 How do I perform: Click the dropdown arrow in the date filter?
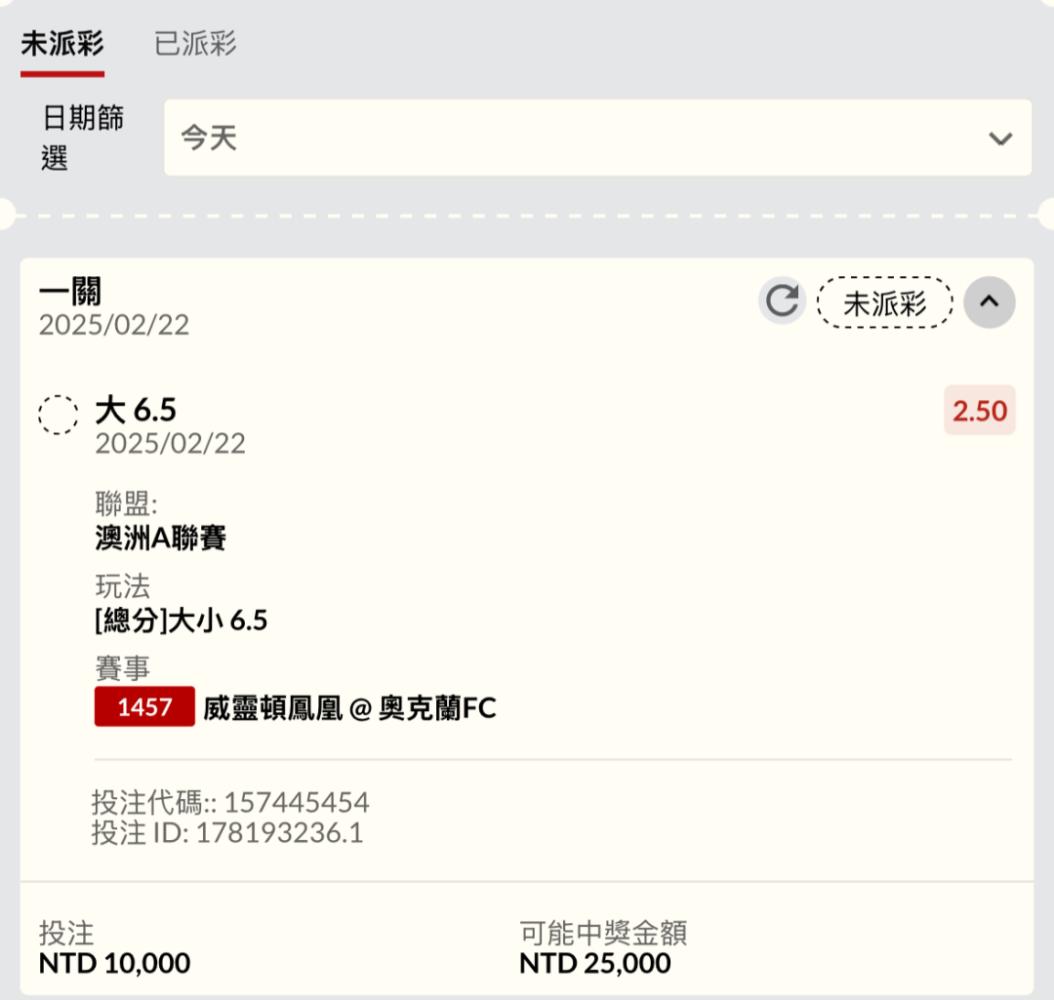(1000, 138)
